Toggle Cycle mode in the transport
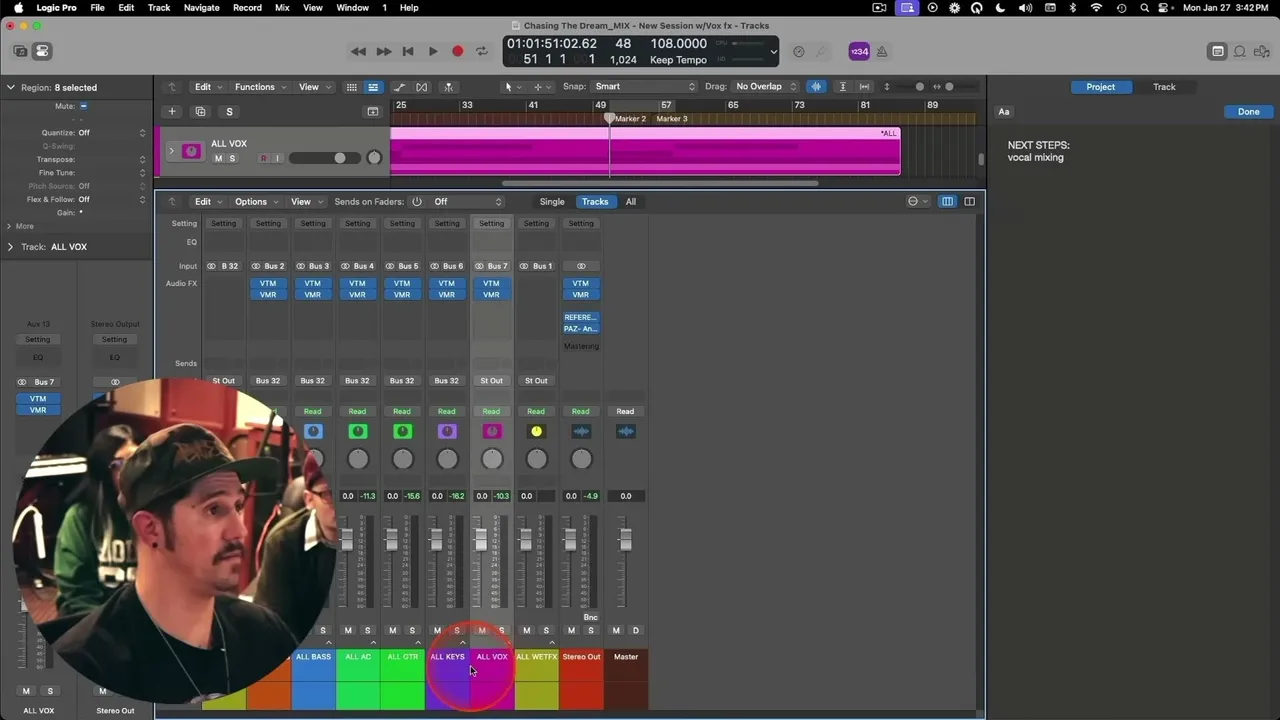 click(x=481, y=51)
